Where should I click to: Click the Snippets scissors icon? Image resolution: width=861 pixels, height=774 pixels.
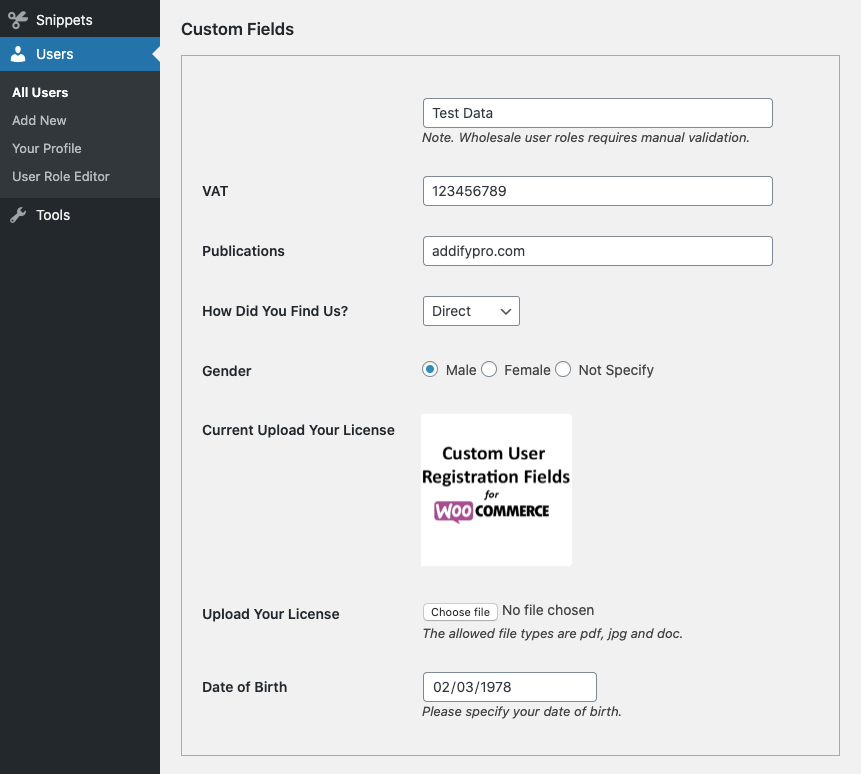click(18, 19)
